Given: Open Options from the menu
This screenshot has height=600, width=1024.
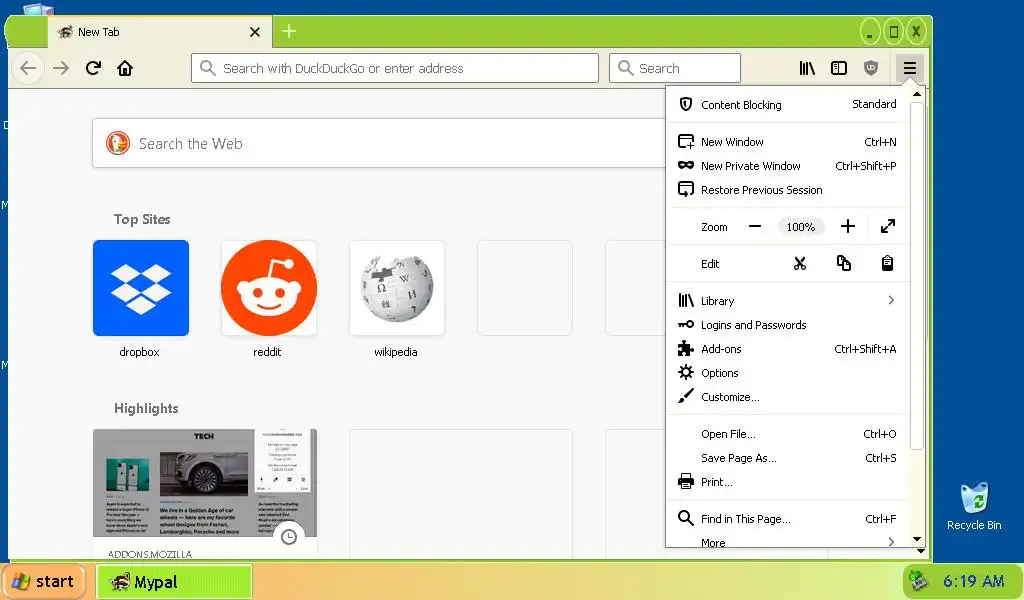Looking at the screenshot, I should click(788, 373).
